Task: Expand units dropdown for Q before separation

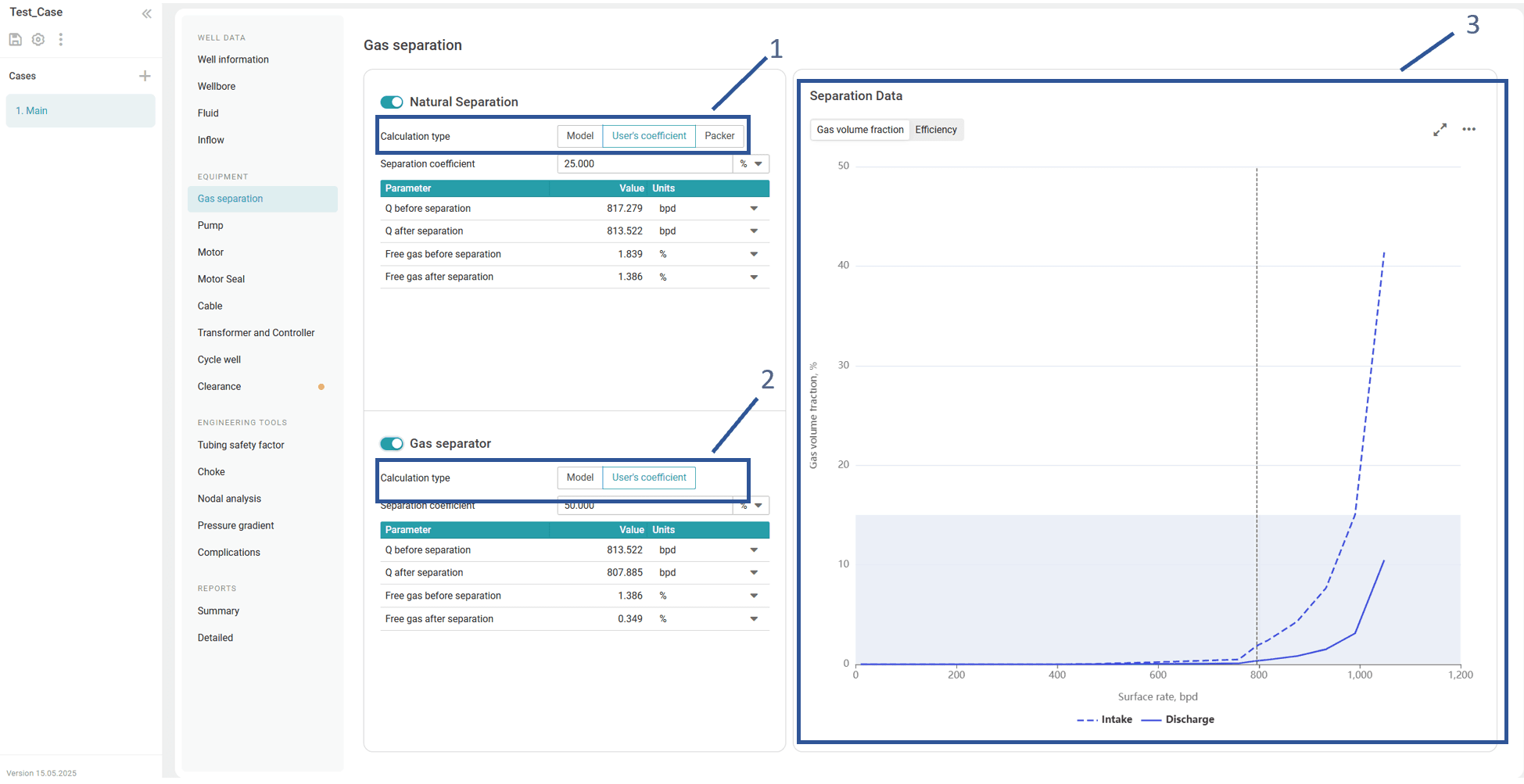Action: [x=754, y=209]
